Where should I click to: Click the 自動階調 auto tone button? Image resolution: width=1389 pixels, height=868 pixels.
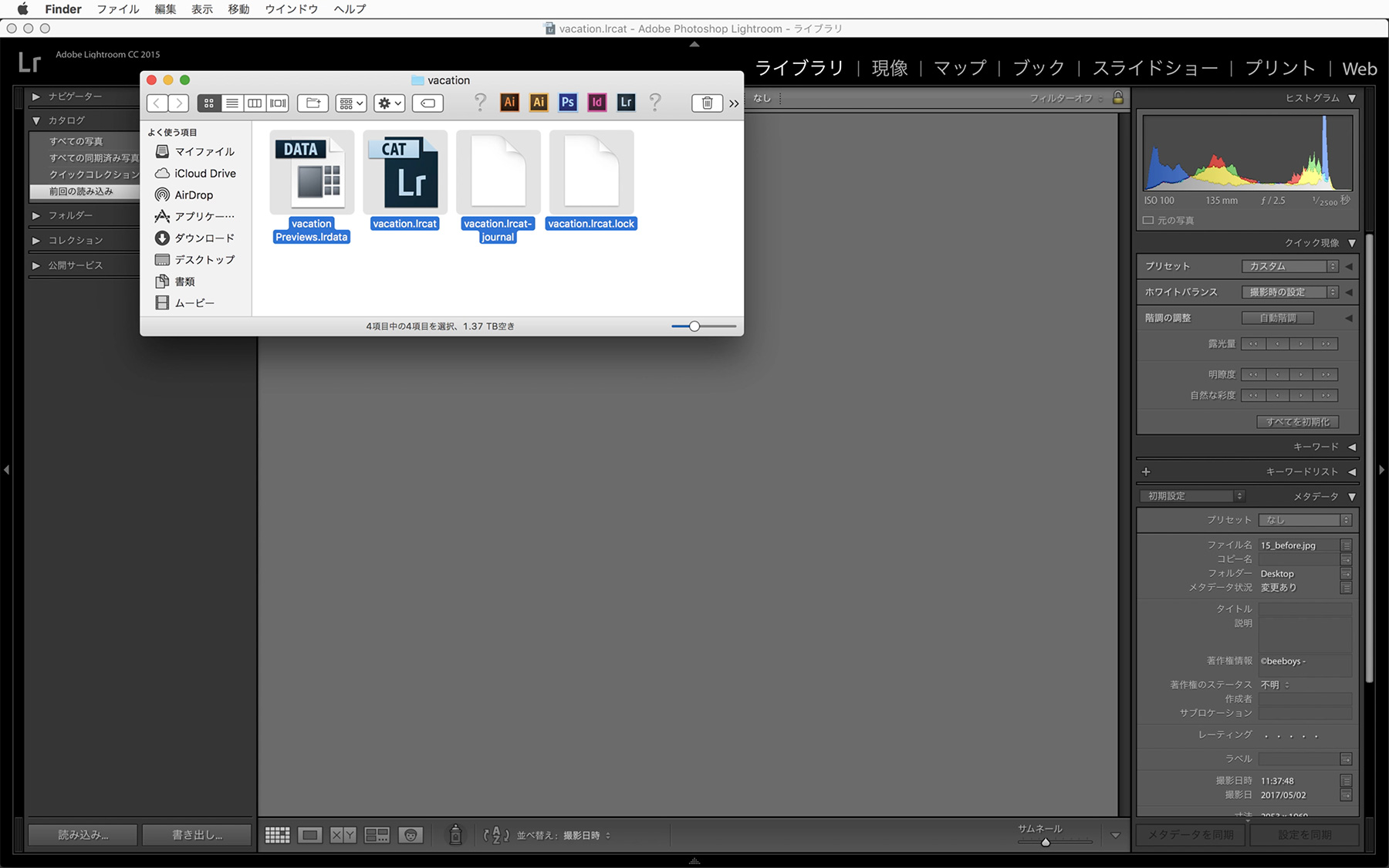(x=1278, y=318)
